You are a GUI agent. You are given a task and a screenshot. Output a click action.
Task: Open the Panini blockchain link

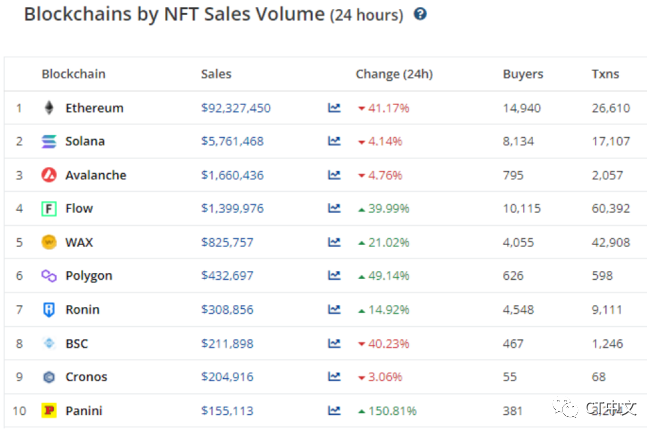coord(84,410)
